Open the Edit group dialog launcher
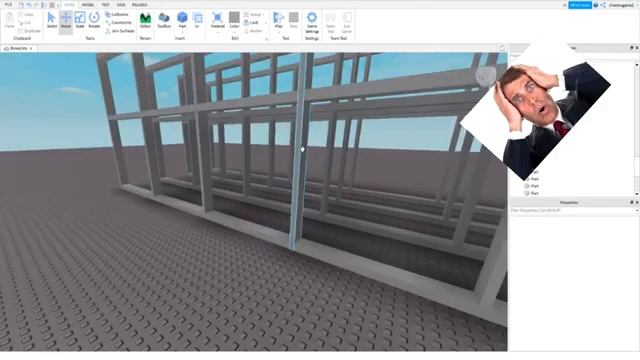This screenshot has width=640, height=360. (x=267, y=39)
